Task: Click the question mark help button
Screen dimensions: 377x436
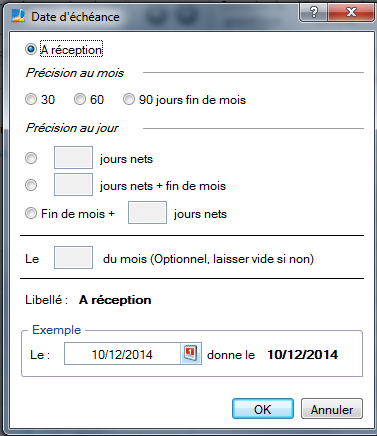Action: click(x=313, y=13)
